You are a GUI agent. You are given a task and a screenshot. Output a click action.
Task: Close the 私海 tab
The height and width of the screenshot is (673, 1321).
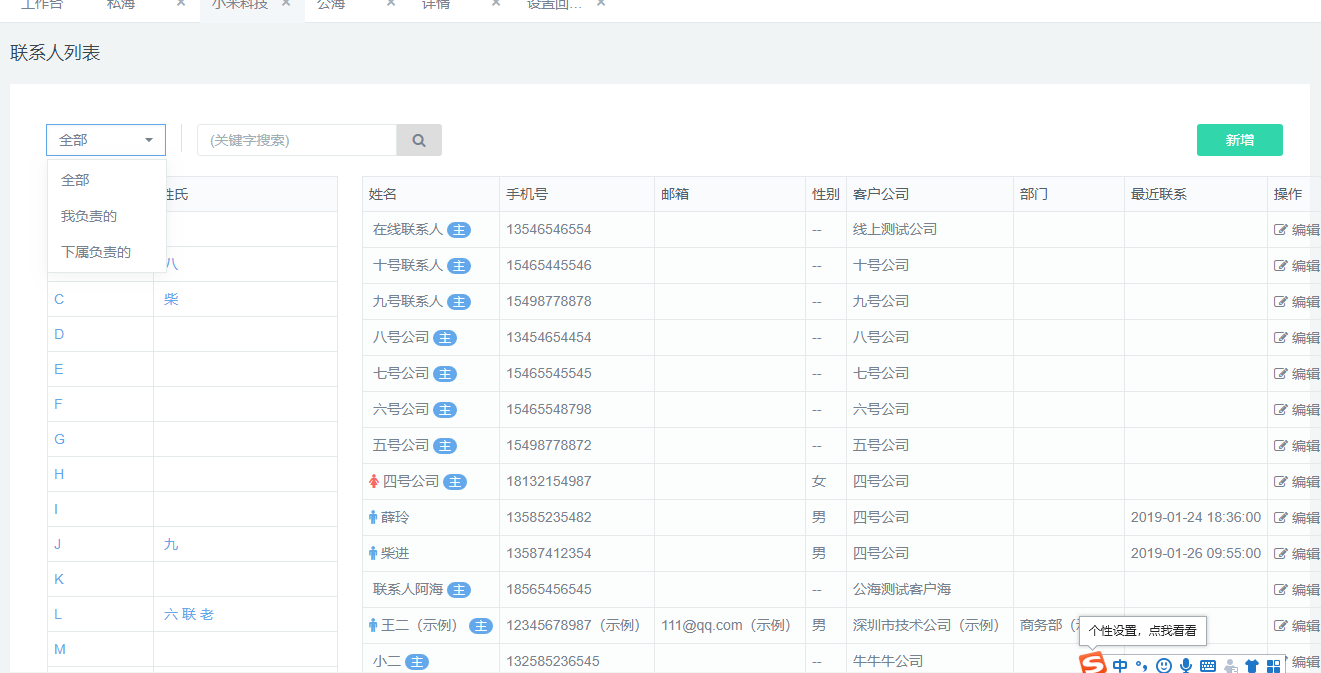181,3
